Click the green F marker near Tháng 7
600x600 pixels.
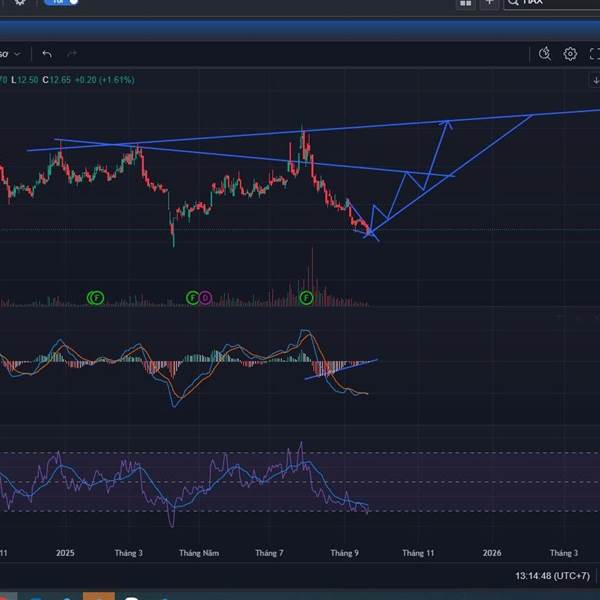[x=306, y=297]
